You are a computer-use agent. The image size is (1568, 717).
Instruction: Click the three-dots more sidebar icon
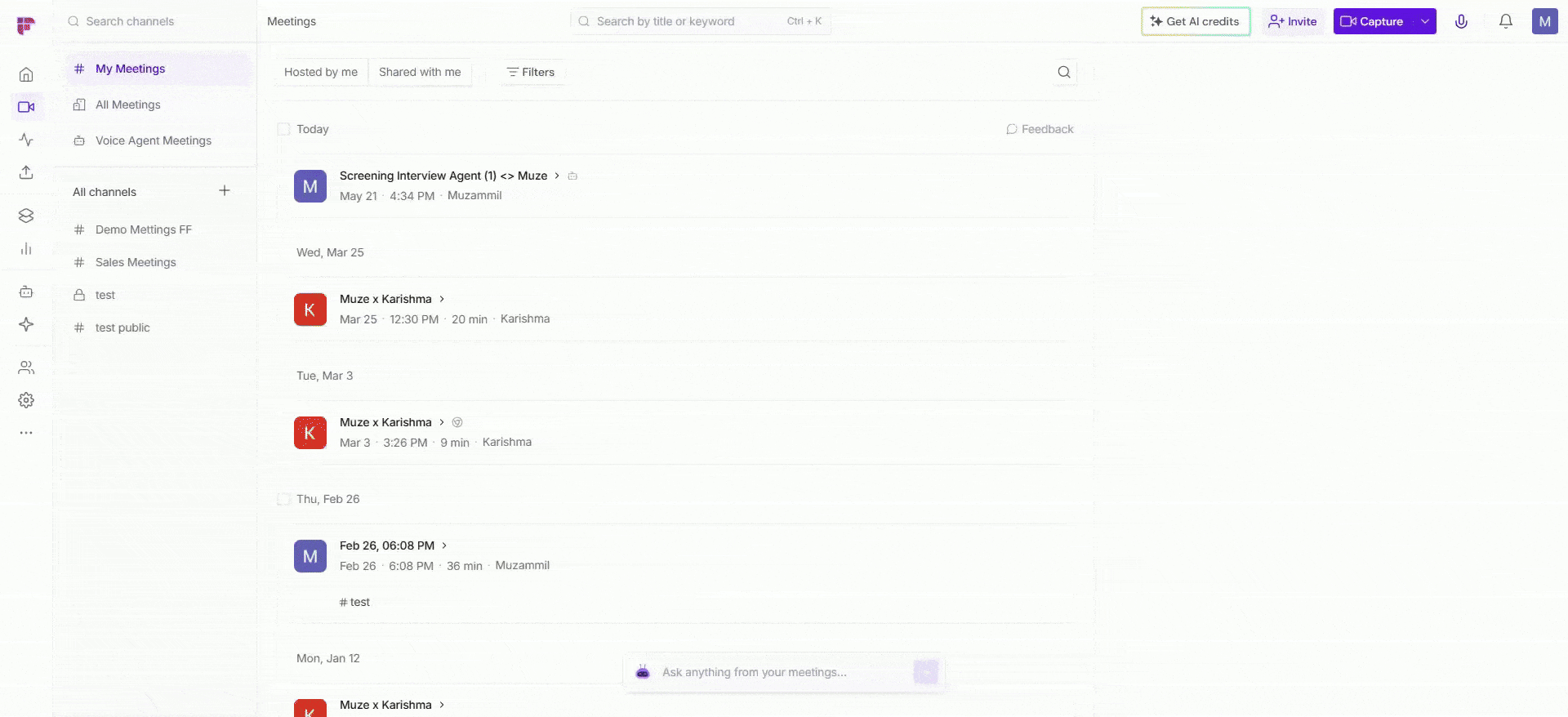26,433
